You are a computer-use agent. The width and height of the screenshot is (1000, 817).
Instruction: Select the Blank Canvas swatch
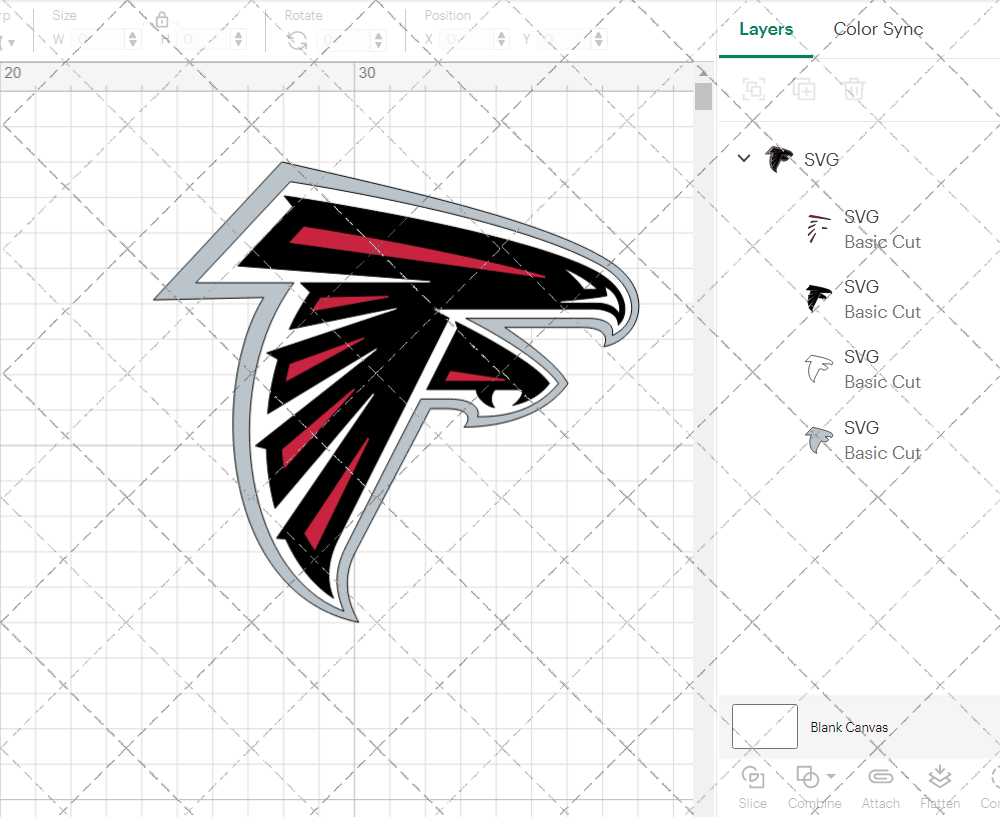(765, 726)
